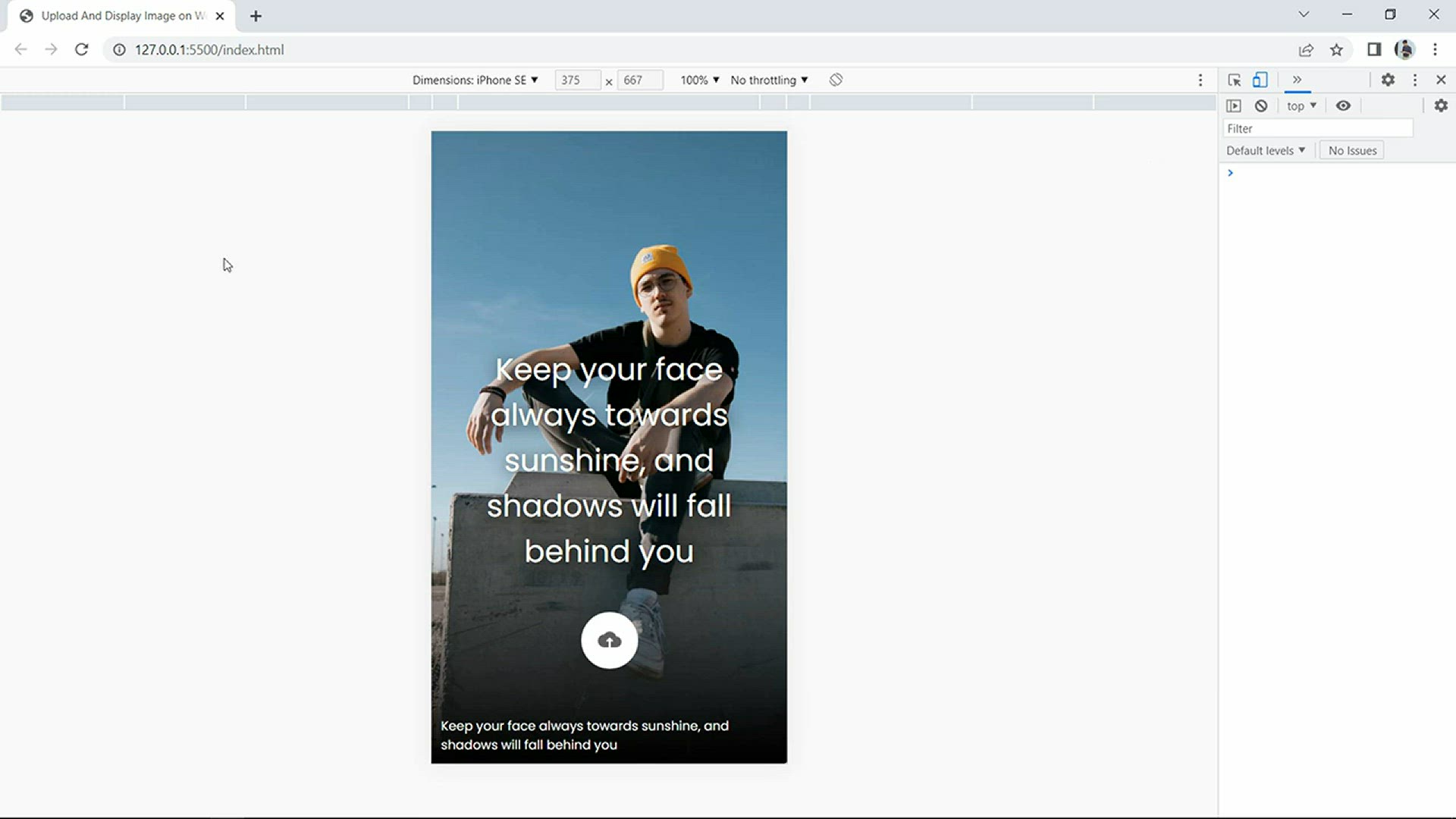Reload the page
The height and width of the screenshot is (819, 1456).
point(82,49)
